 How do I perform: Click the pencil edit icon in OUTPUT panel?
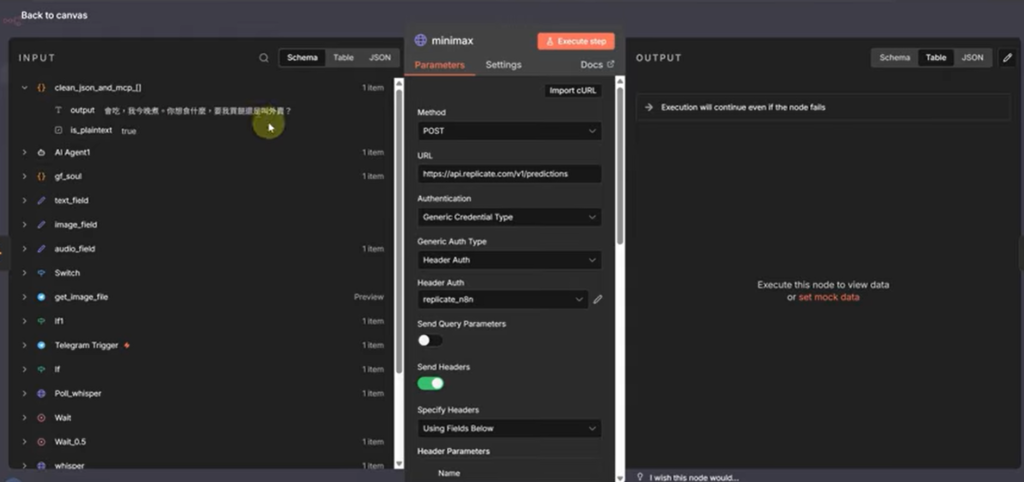[1007, 58]
